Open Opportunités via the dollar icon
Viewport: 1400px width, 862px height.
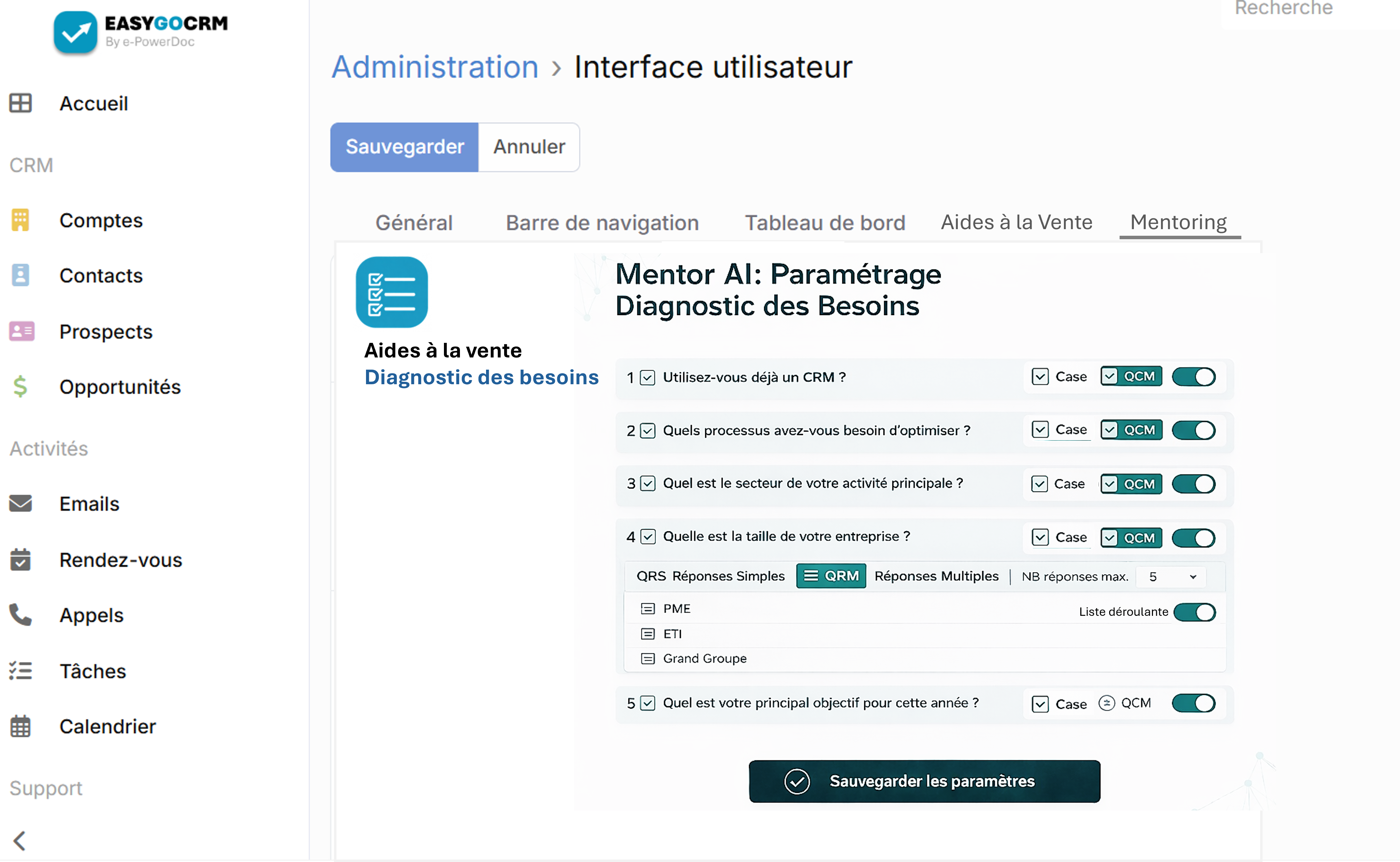coord(21,387)
